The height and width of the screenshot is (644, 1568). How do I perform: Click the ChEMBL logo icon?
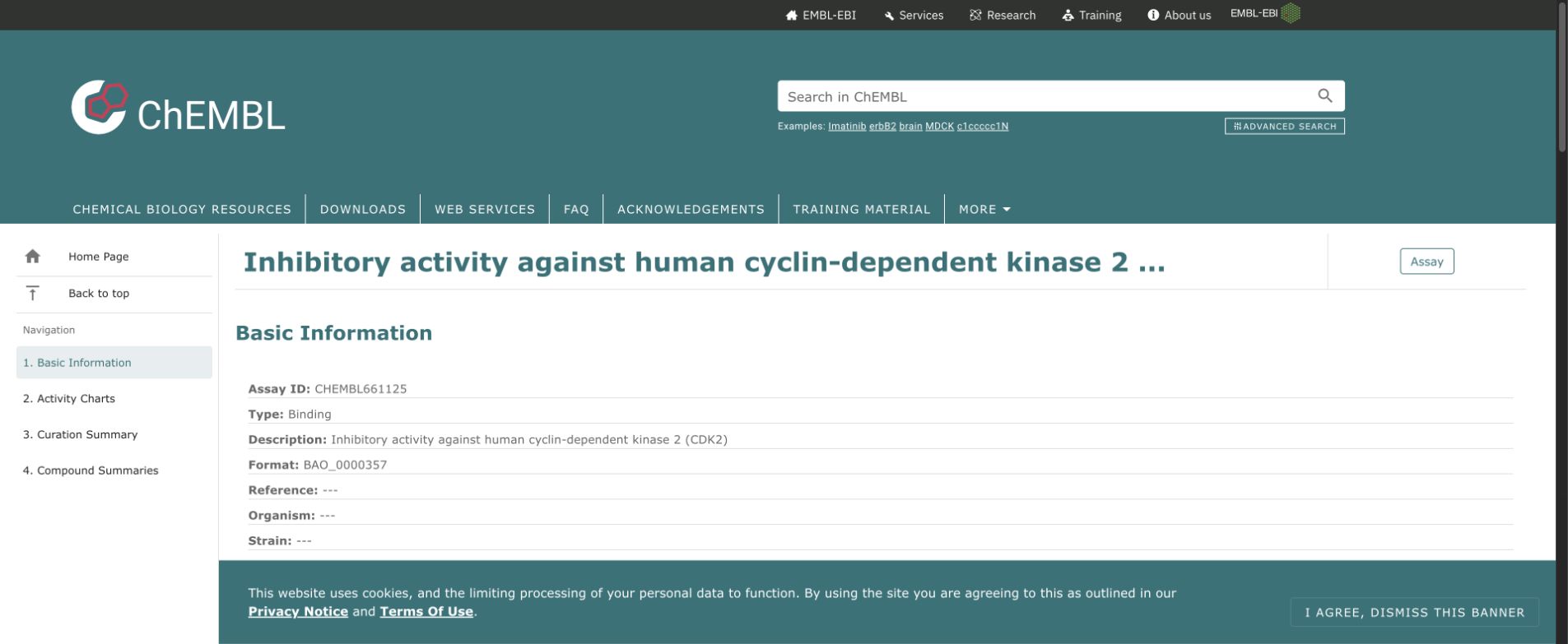(x=100, y=107)
